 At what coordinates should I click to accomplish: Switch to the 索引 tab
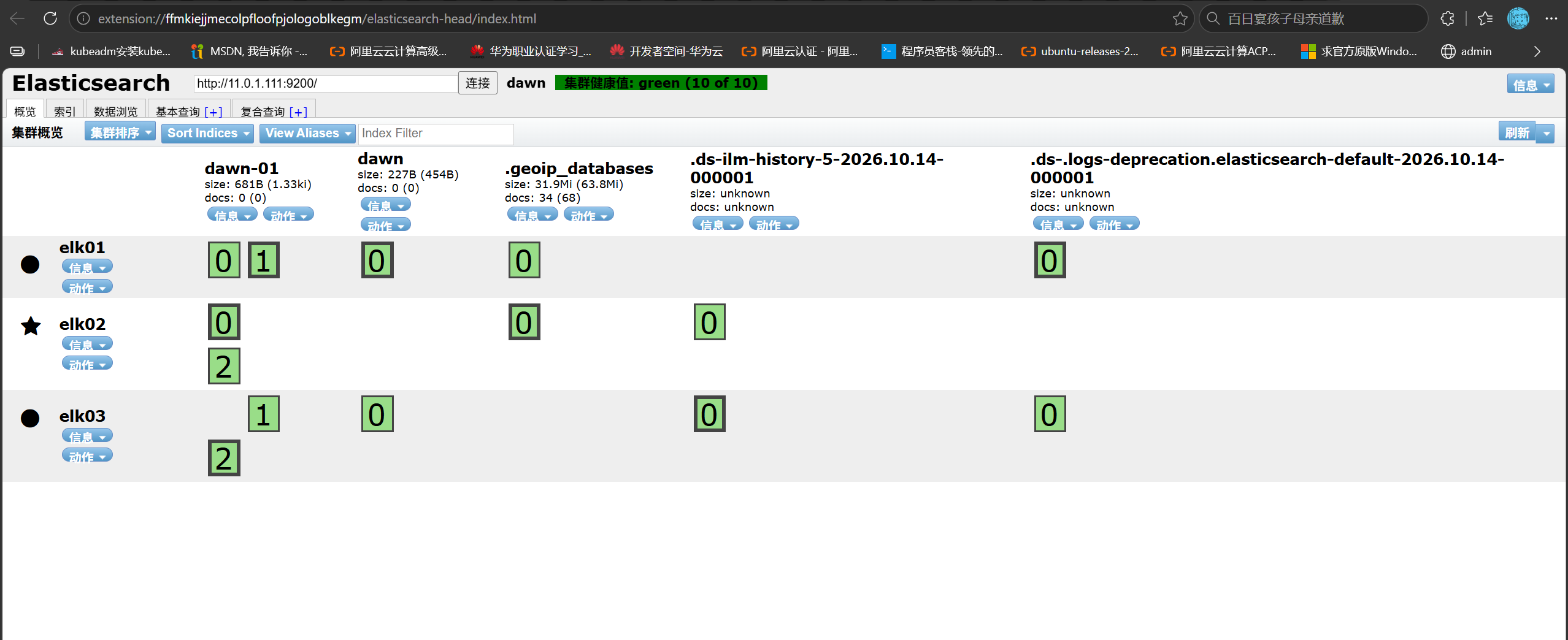64,110
